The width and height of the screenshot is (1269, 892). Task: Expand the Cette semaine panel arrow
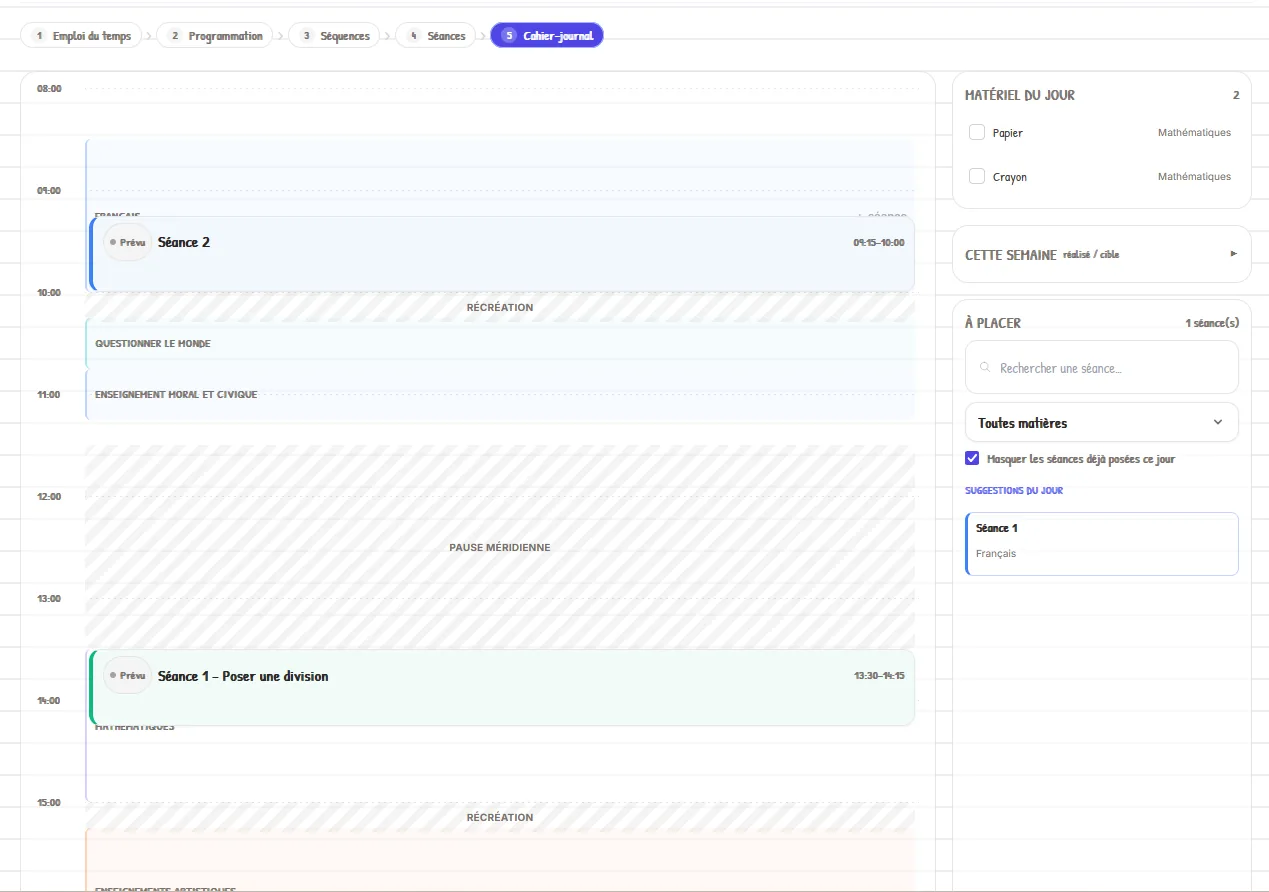(1233, 254)
